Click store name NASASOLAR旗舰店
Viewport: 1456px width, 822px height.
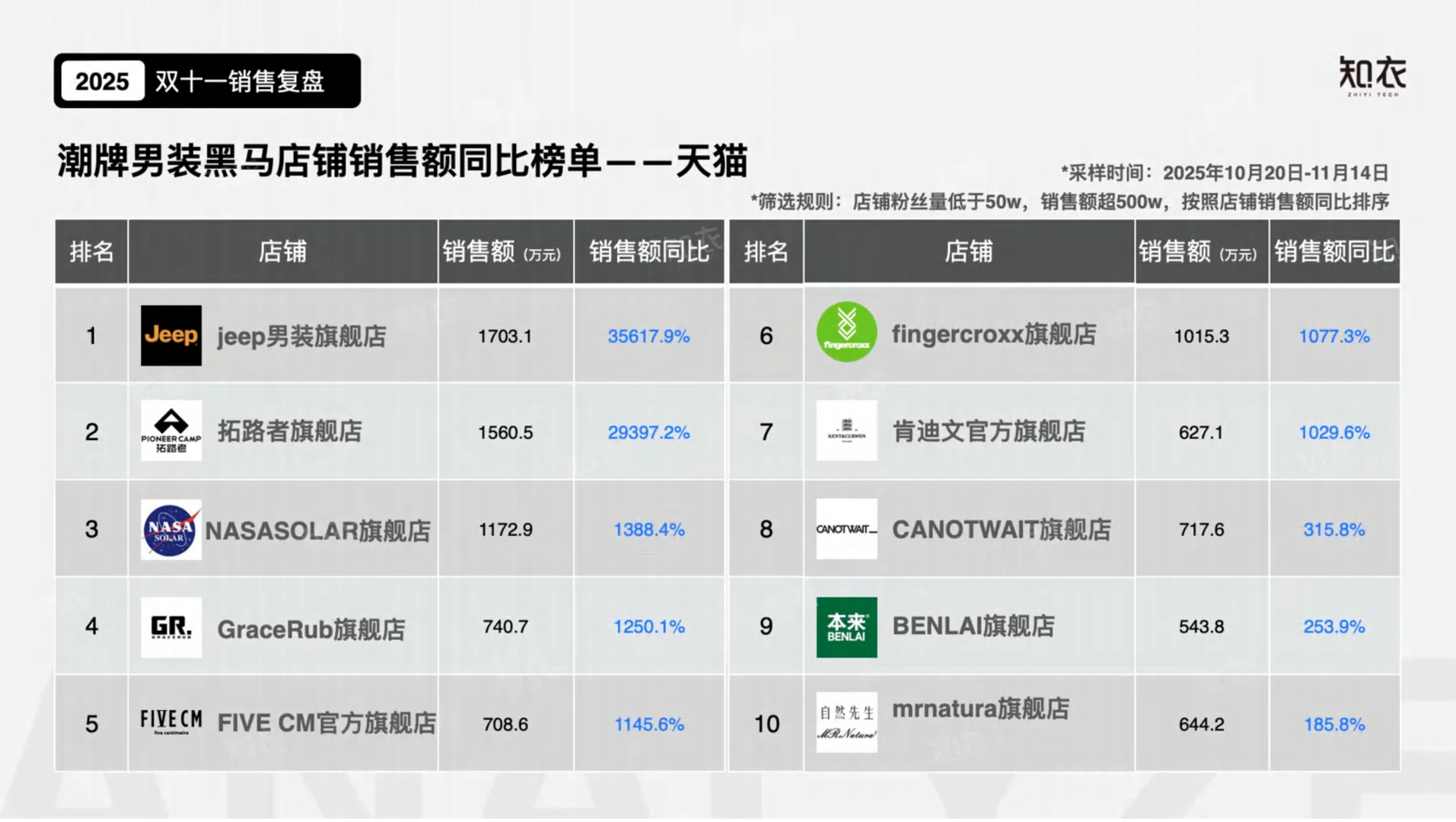click(x=318, y=530)
